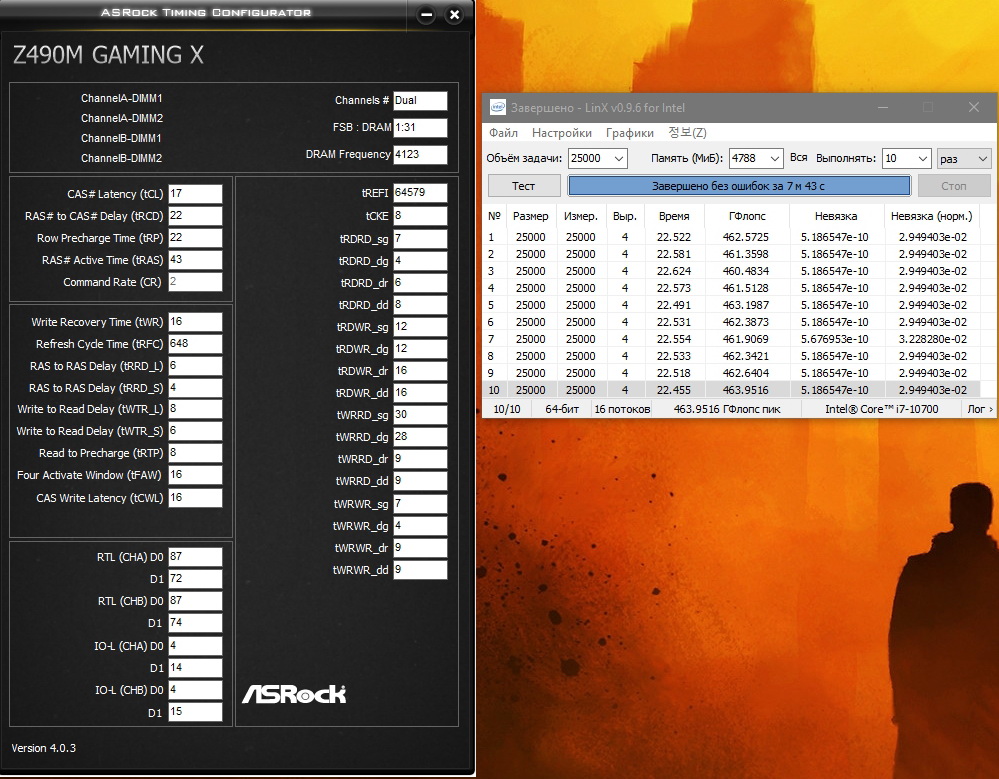The height and width of the screenshot is (779, 999).
Task: Click the CAS Write Latency (tCWL) field
Action: click(x=195, y=497)
